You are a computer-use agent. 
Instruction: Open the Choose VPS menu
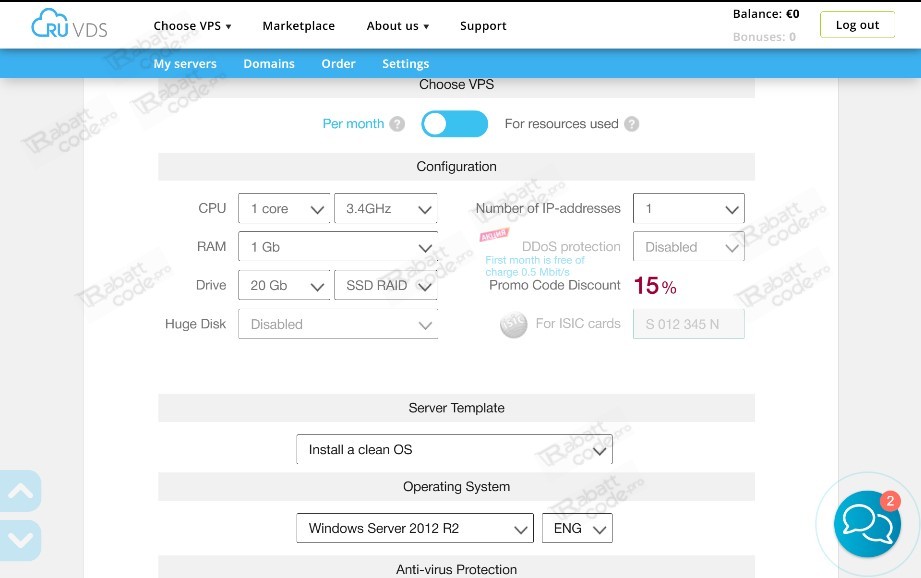193,26
